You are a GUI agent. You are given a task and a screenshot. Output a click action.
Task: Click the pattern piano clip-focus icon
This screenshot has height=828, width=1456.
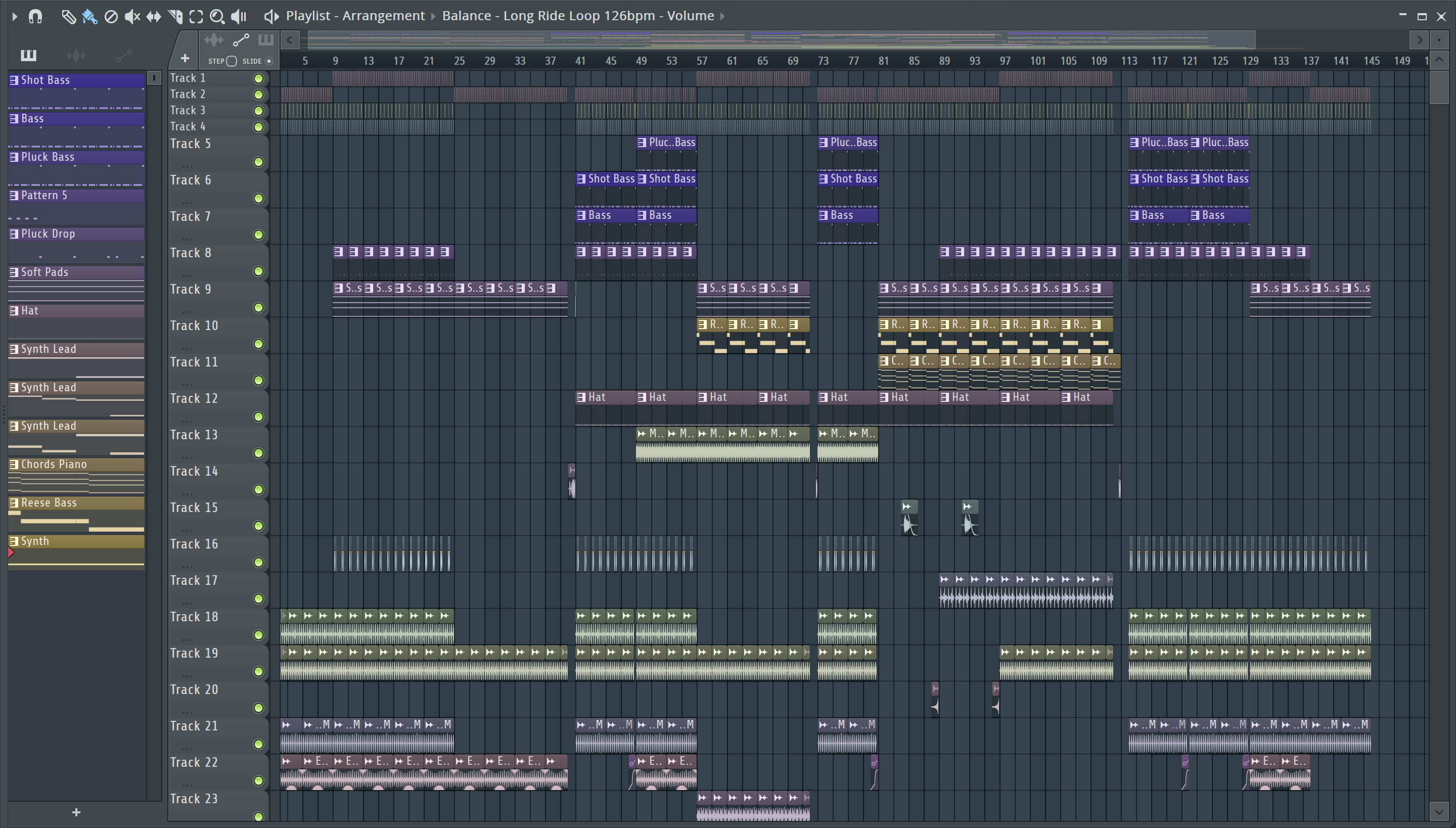tap(265, 40)
